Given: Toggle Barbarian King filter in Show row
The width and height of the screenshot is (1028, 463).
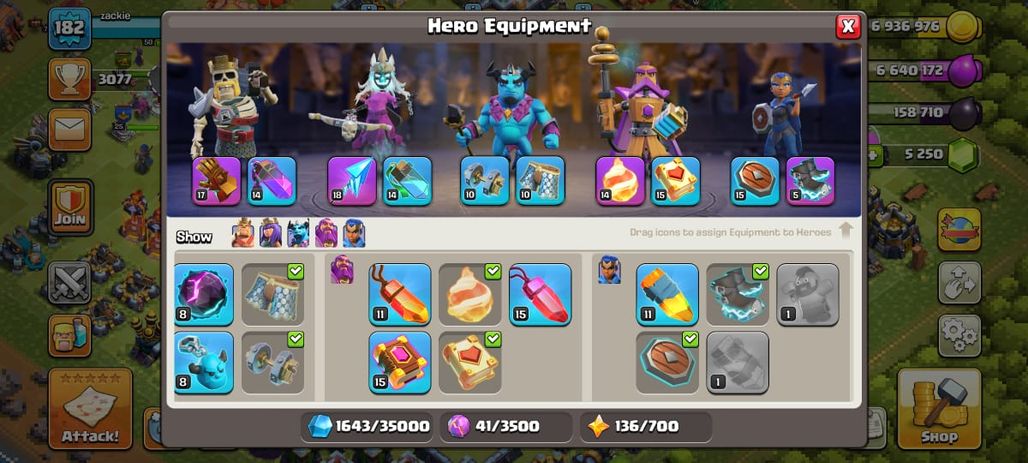Looking at the screenshot, I should tap(243, 233).
